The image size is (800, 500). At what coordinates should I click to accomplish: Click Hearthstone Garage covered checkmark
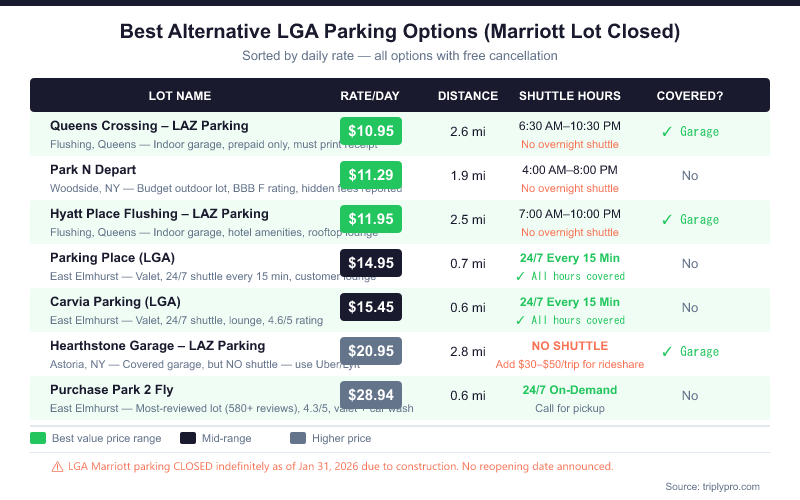667,351
